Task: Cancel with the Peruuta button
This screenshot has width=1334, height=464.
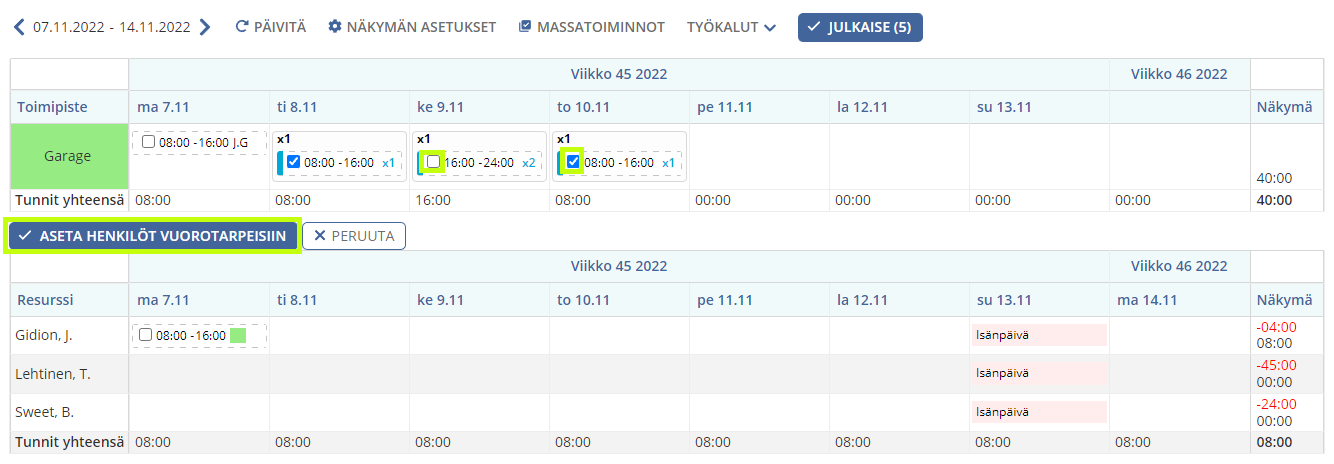Action: [x=354, y=236]
